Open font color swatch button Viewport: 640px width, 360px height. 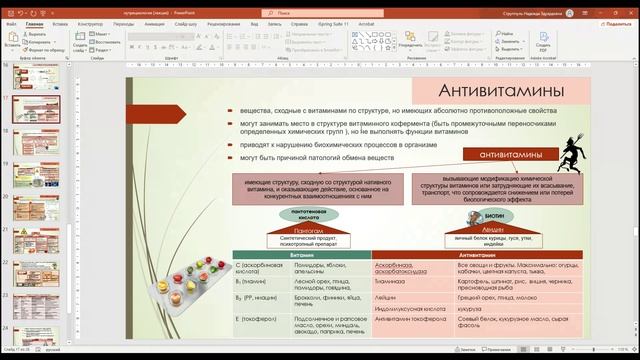coord(212,47)
